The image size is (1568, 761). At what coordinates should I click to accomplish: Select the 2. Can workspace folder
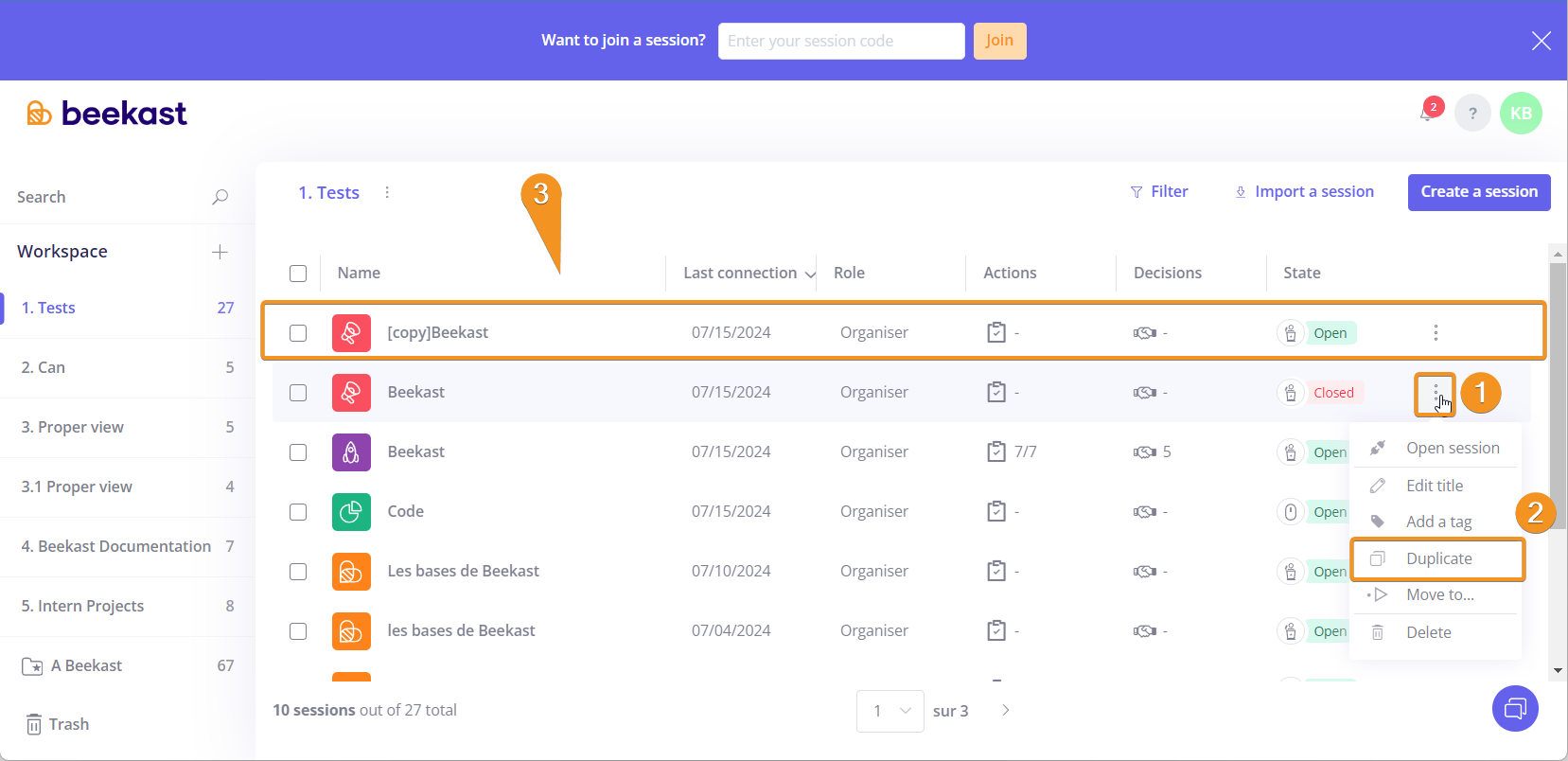point(127,367)
